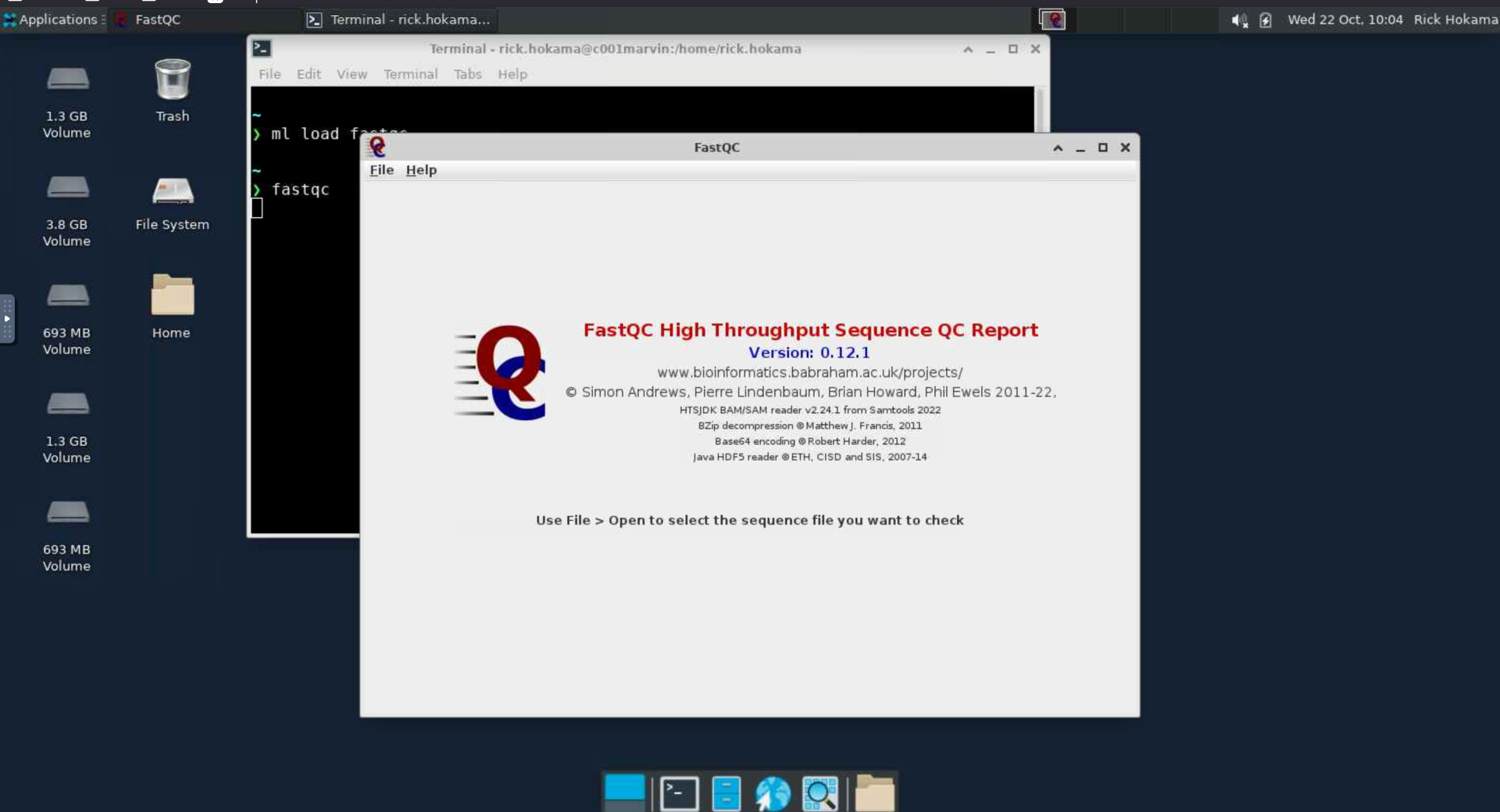Unmute the audio via the speaker tray icon
The width and height of the screenshot is (1500, 812).
[1238, 20]
